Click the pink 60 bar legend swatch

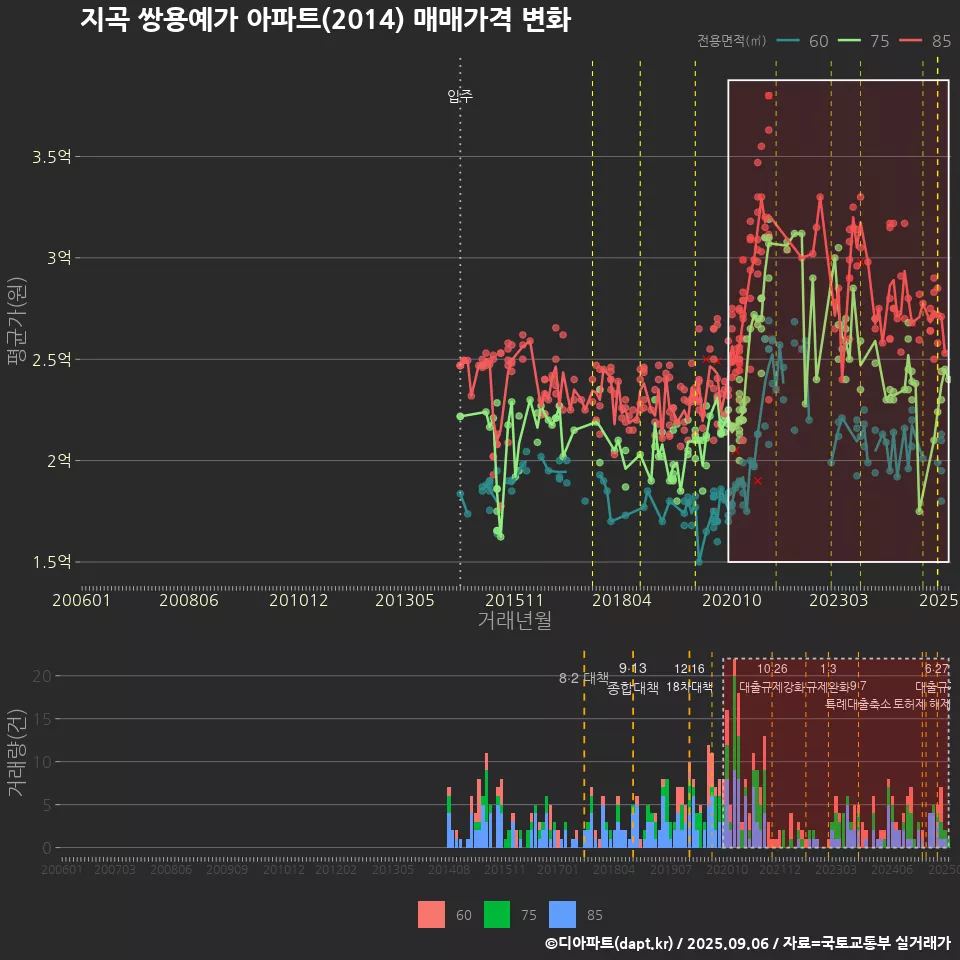point(431,915)
